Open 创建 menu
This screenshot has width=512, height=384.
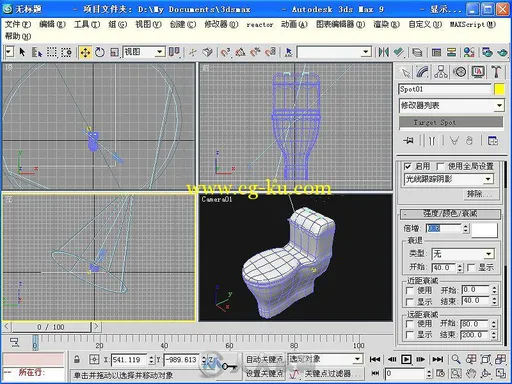pos(183,24)
